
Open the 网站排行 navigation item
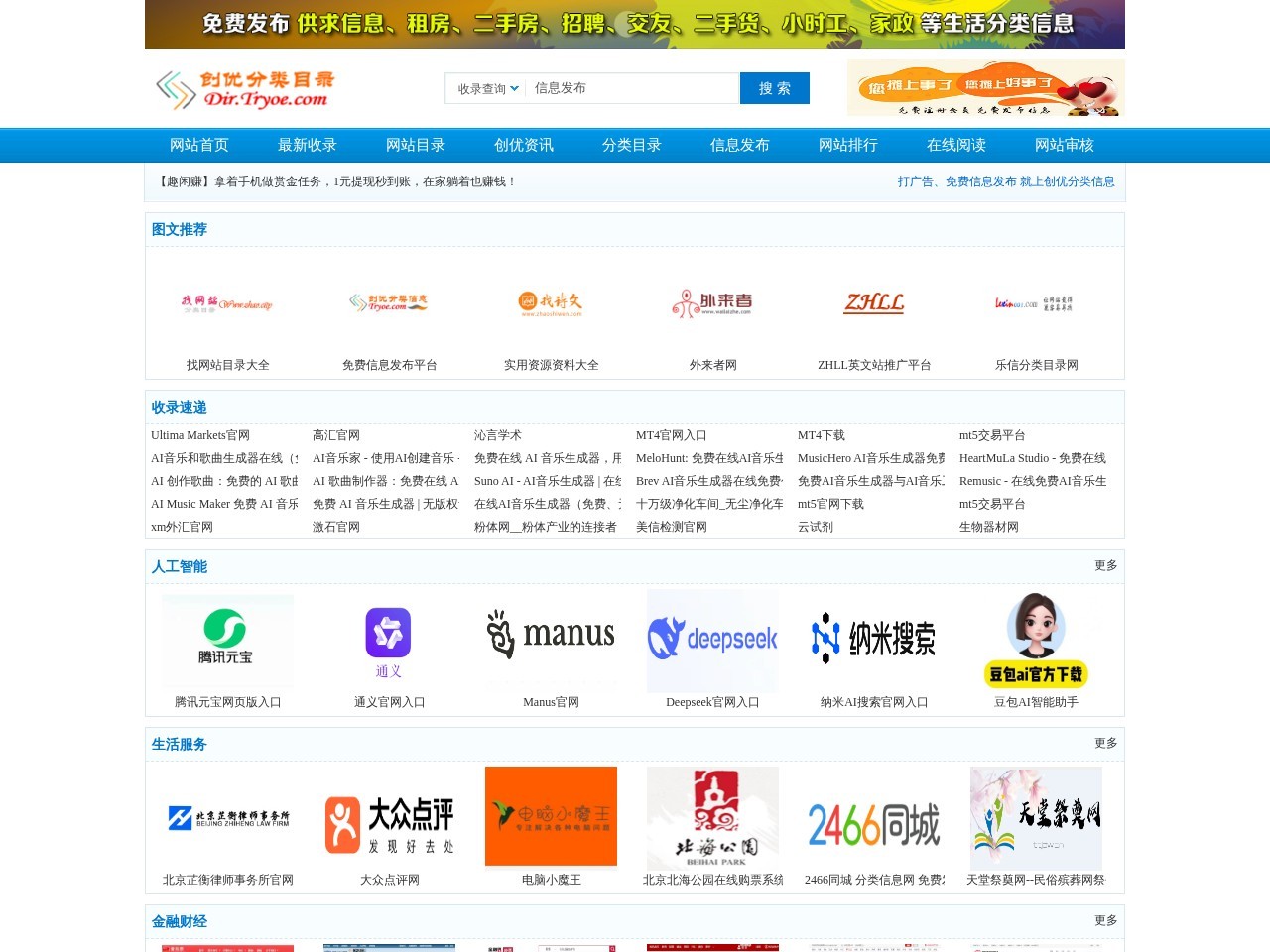(x=848, y=145)
